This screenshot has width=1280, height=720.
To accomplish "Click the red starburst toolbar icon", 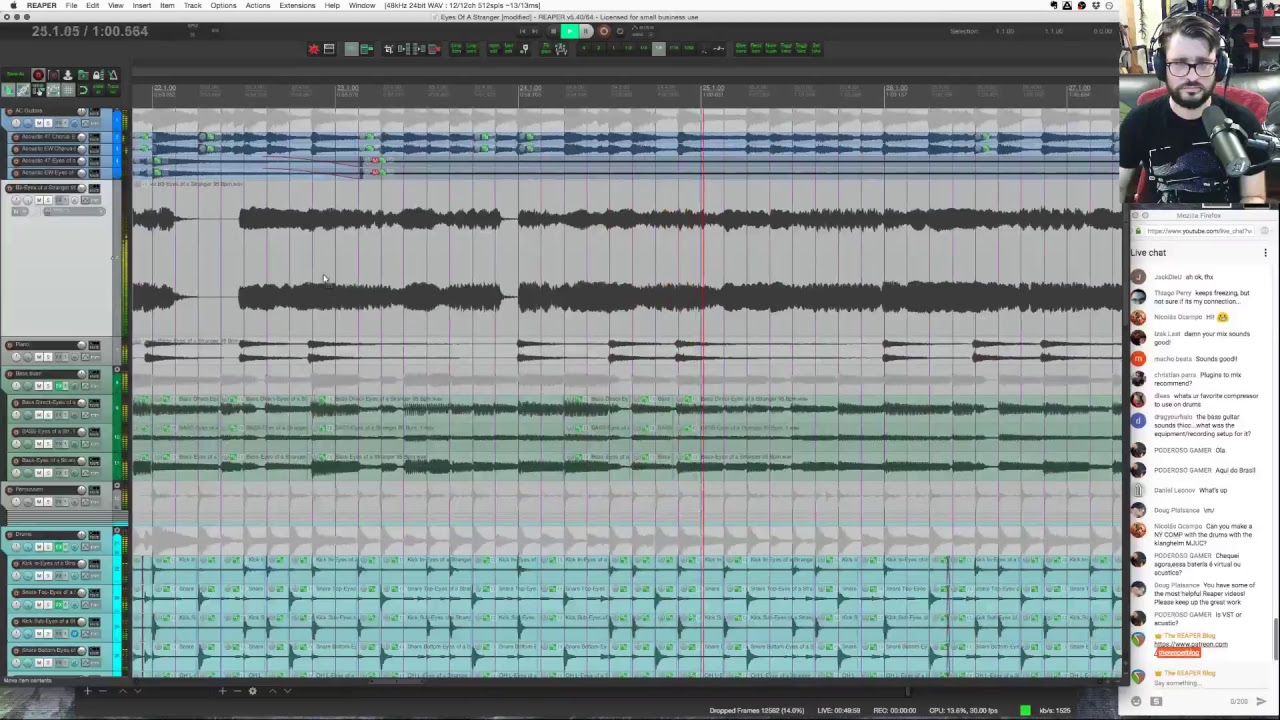I will click(x=313, y=48).
